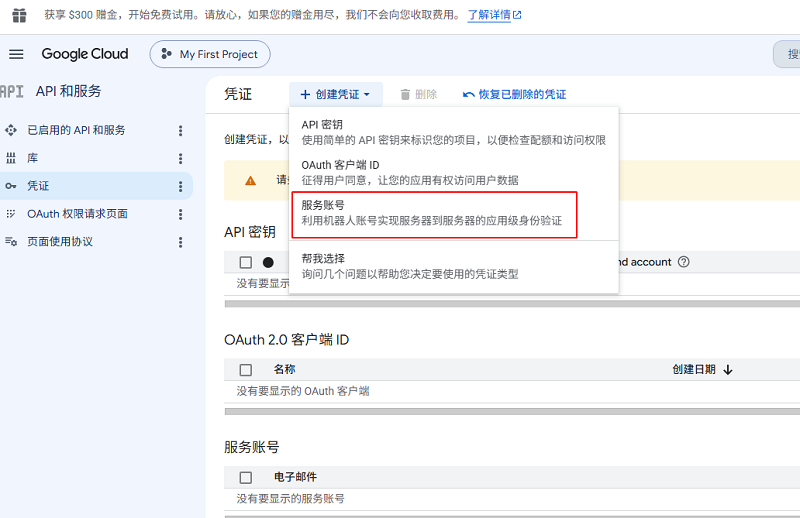Open more options for 页面使用协议
The height and width of the screenshot is (518, 800).
point(180,242)
